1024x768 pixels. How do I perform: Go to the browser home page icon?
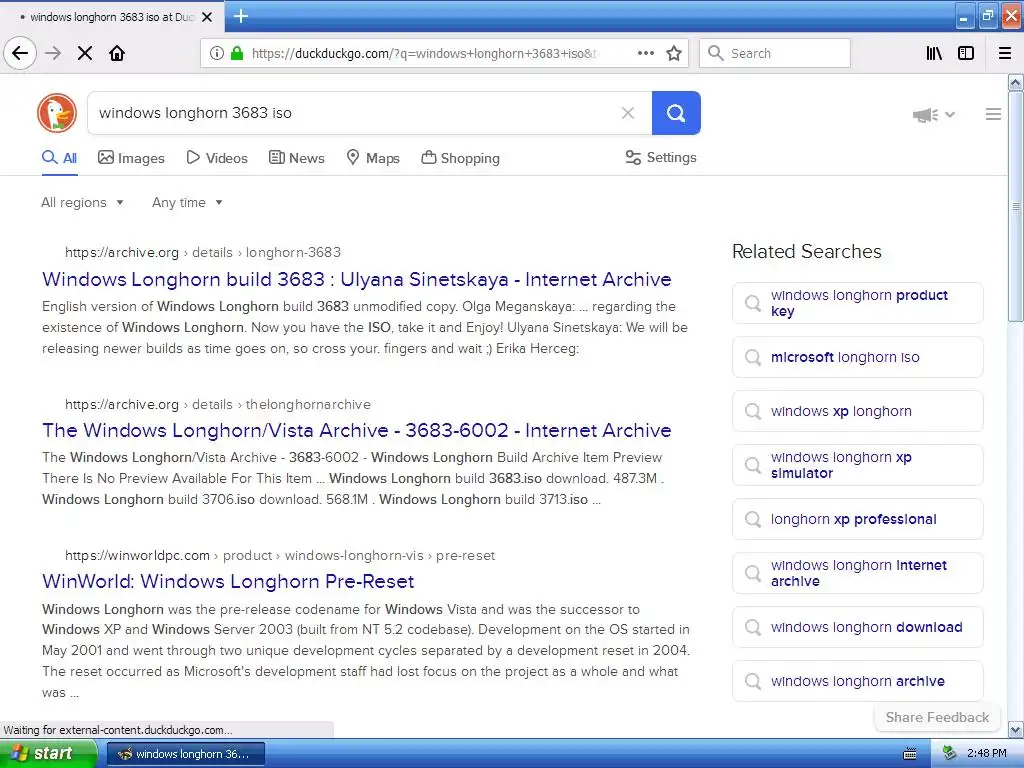117,53
